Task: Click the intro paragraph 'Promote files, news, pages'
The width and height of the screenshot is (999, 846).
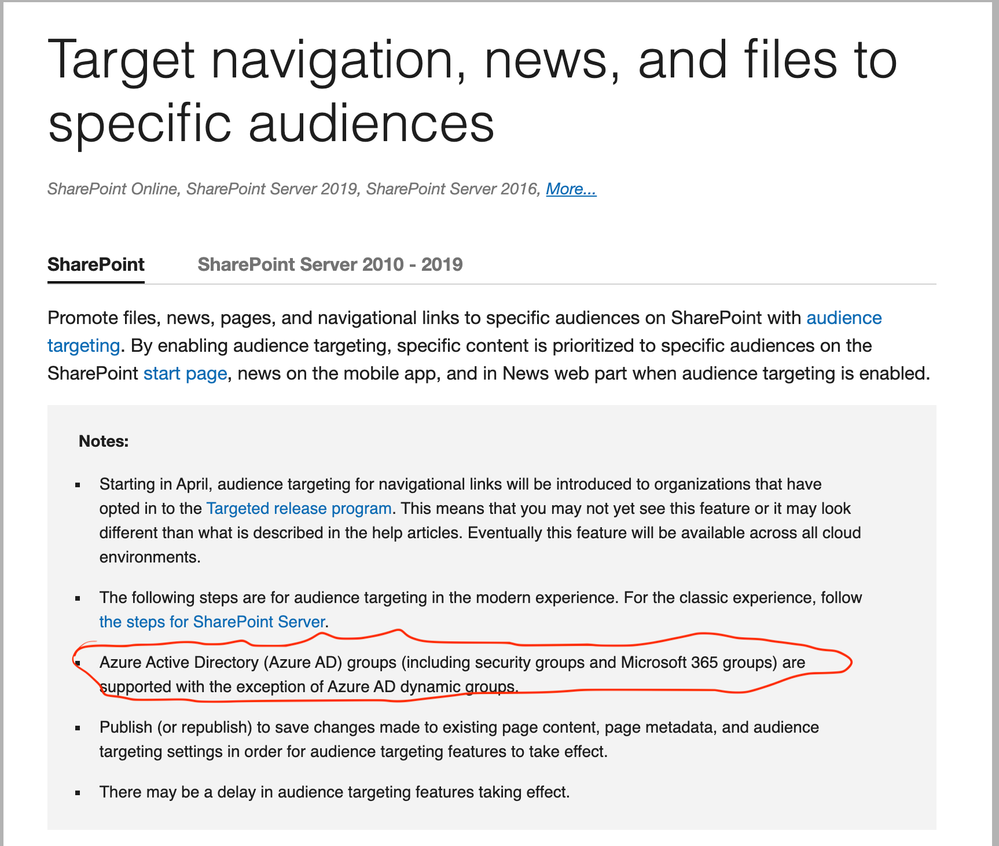Action: point(489,345)
